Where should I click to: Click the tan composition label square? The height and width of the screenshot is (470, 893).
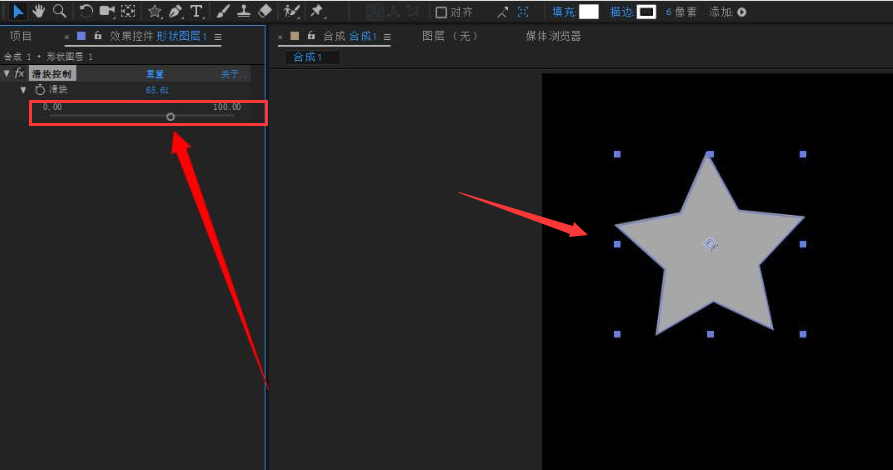294,36
